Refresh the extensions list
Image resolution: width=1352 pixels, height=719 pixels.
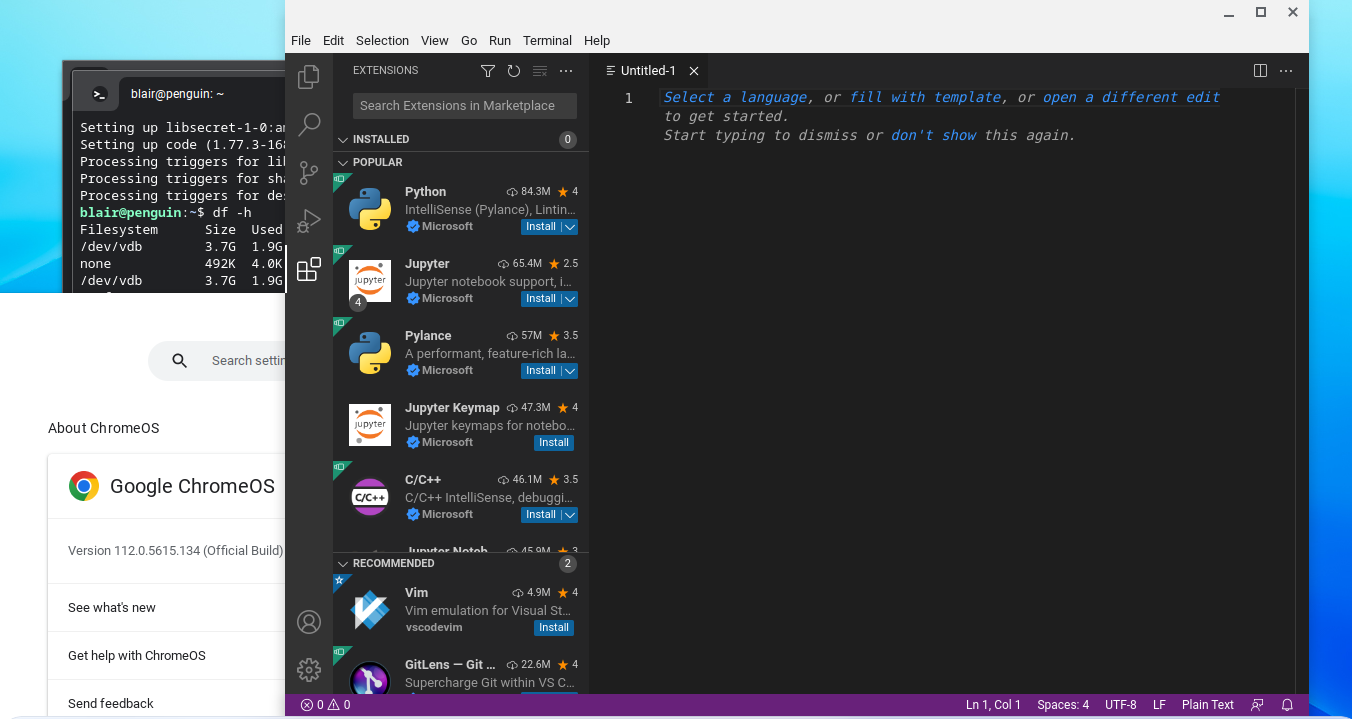pos(514,71)
